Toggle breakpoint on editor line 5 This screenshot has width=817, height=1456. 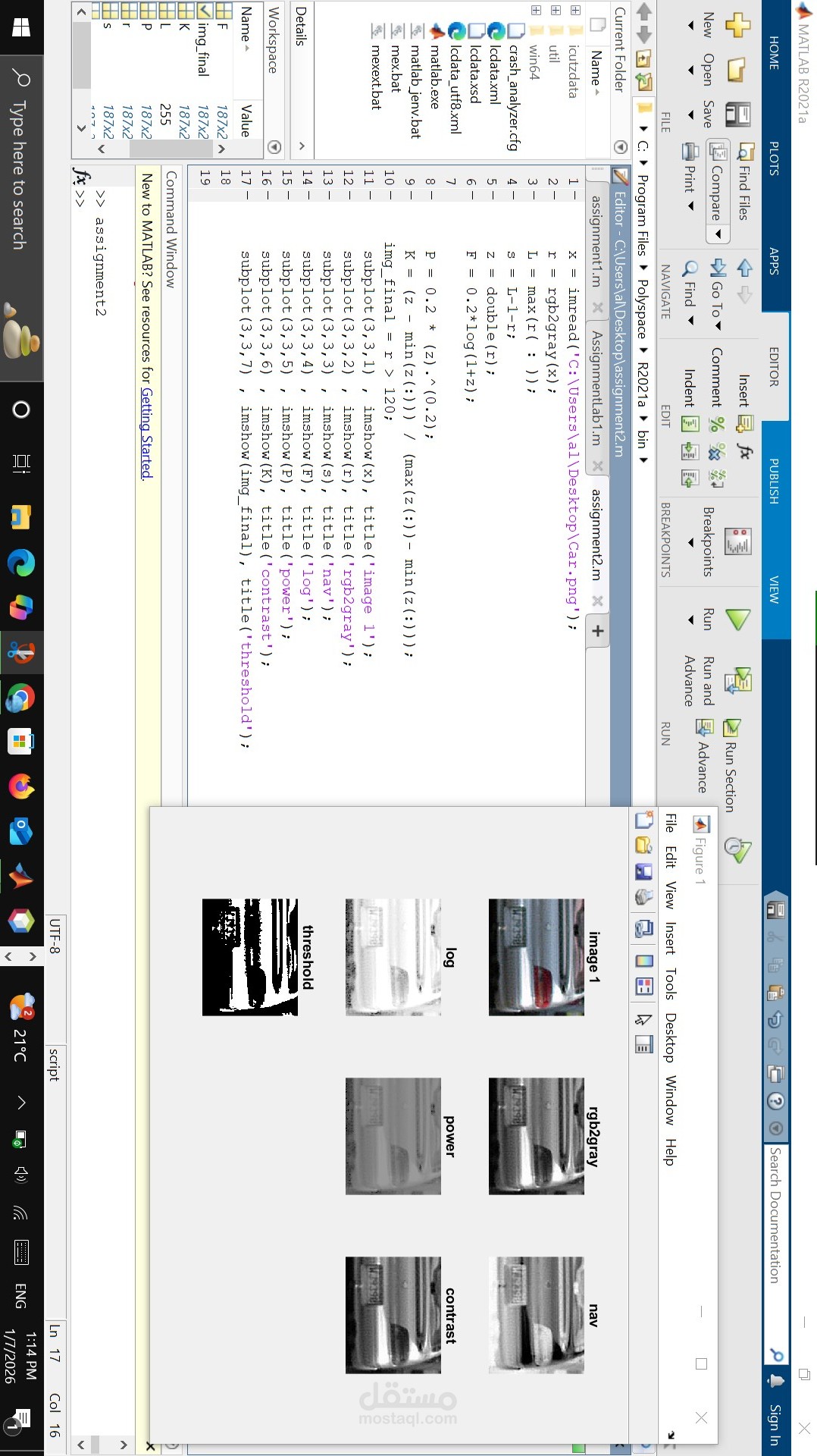490,194
